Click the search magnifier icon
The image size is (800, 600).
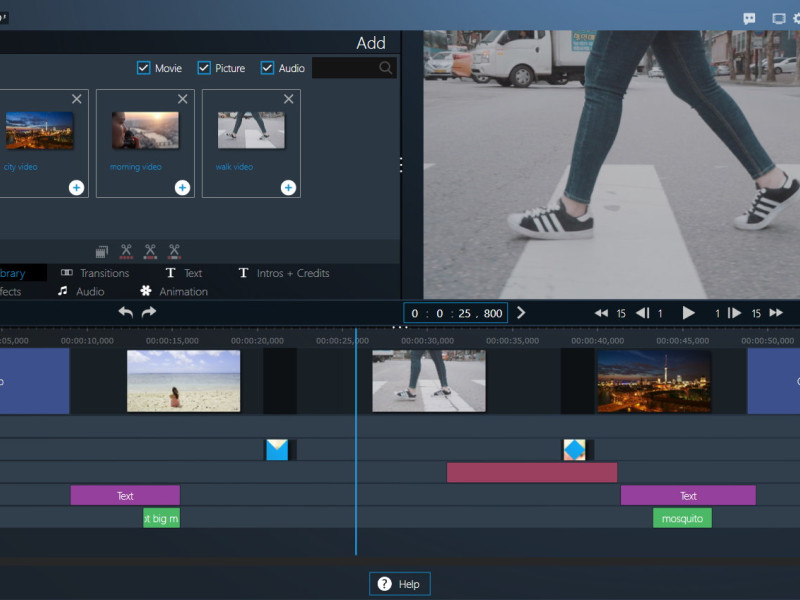(386, 68)
